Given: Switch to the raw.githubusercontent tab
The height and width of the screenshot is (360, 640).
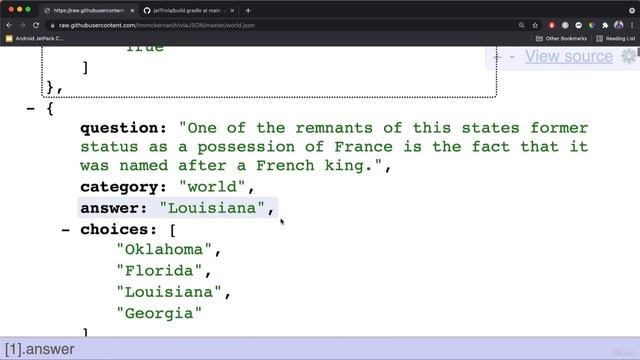Looking at the screenshot, I should tap(89, 11).
